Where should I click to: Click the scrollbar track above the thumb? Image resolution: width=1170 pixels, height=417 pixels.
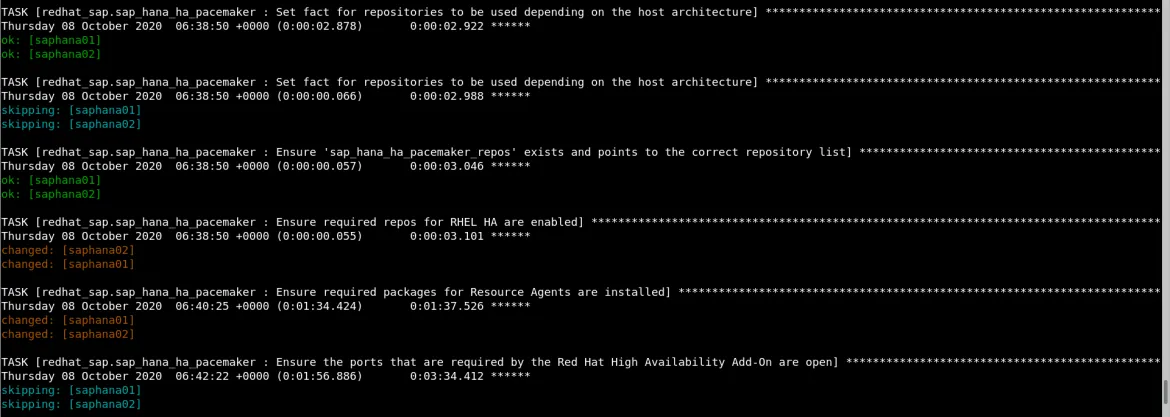(1166, 190)
